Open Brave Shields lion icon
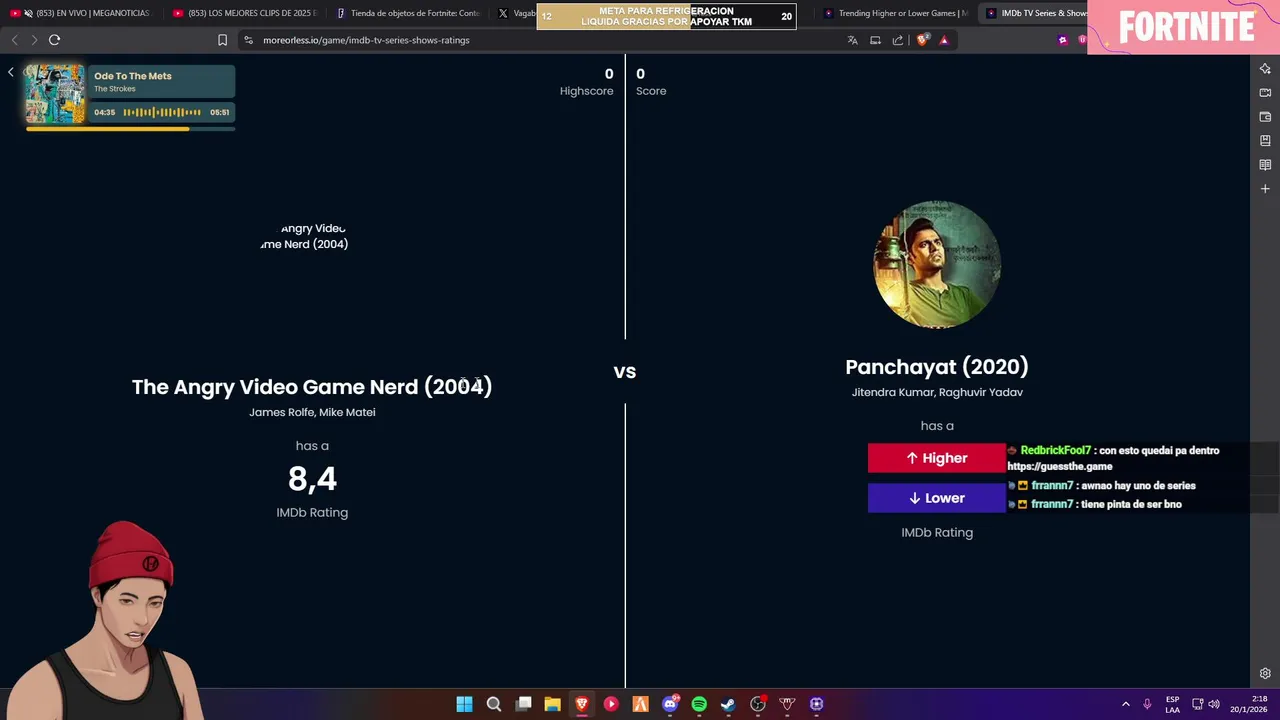 point(922,40)
